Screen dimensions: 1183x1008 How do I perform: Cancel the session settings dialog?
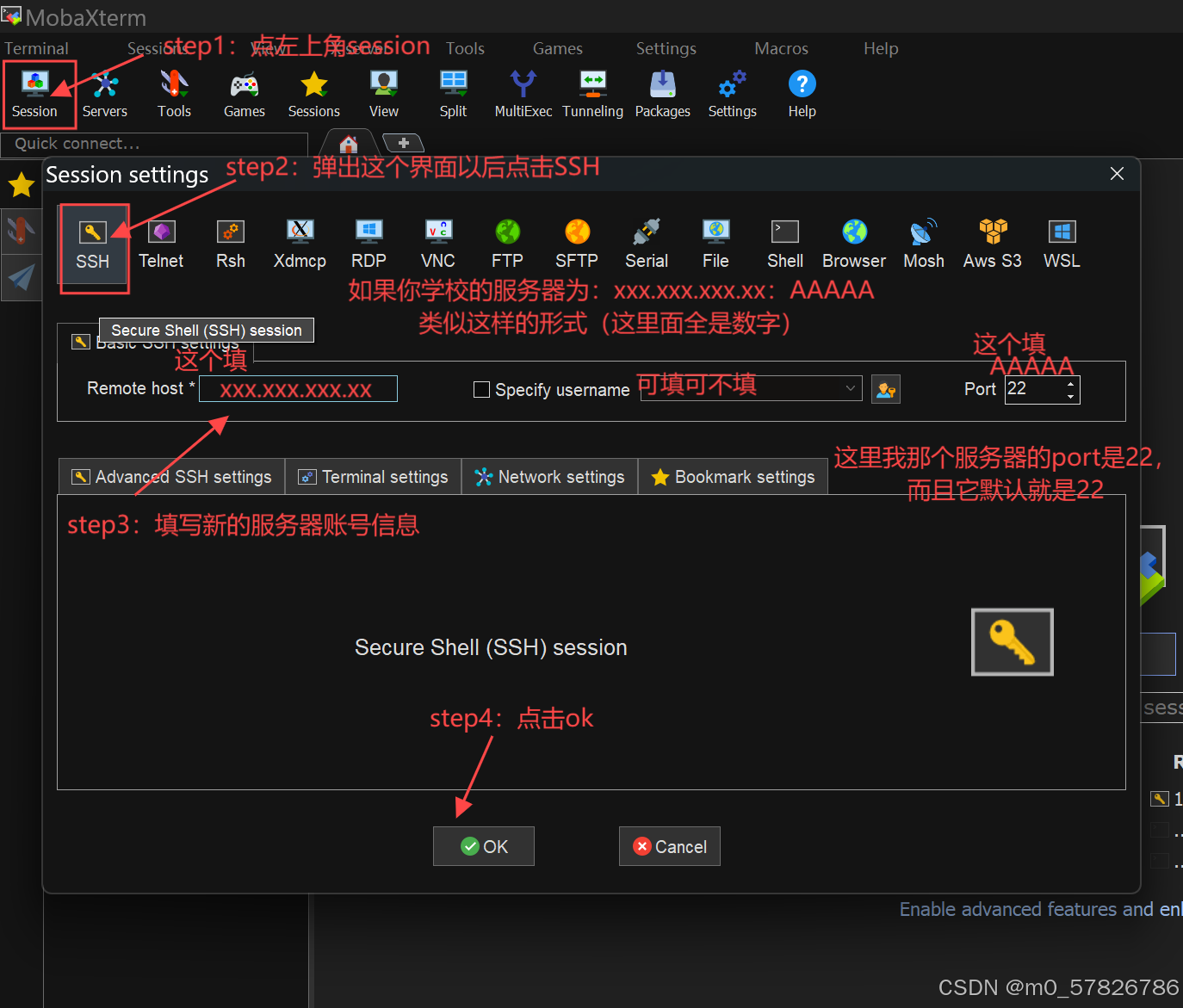coord(670,846)
